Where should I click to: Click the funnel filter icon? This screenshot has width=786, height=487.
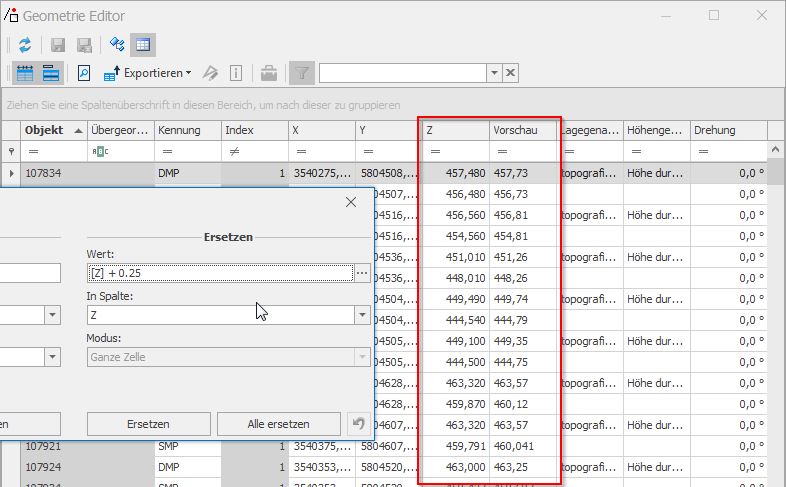301,73
